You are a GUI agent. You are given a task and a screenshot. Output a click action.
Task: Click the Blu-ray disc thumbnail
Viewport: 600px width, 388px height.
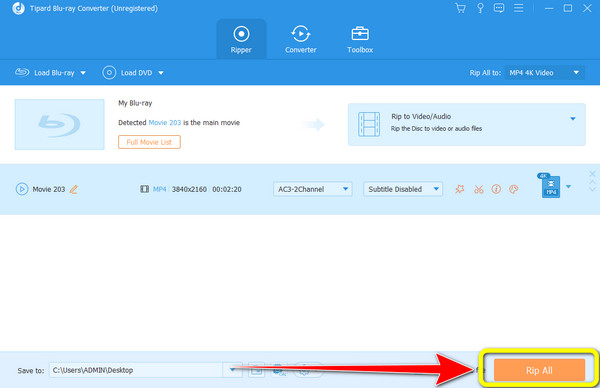point(59,124)
